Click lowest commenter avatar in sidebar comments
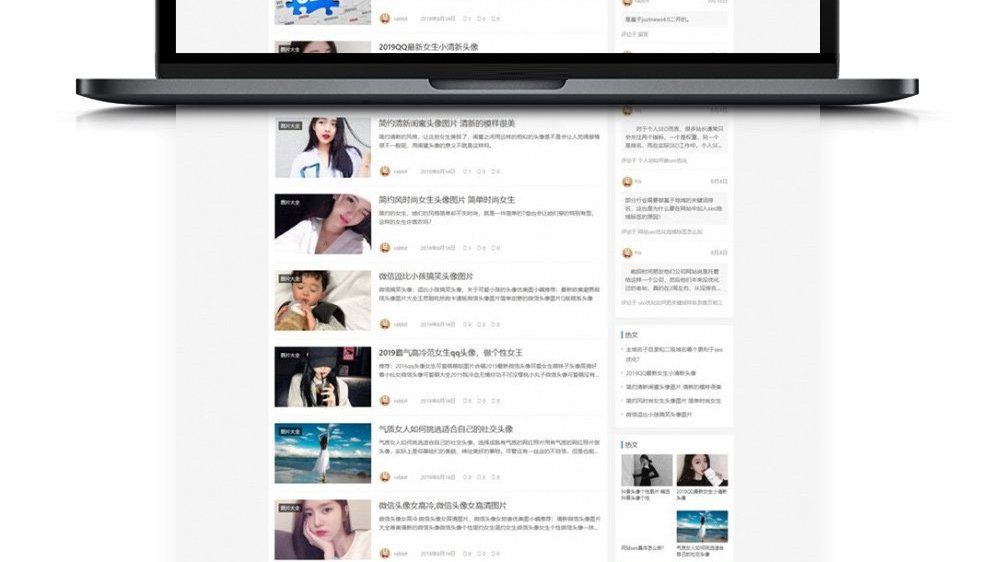This screenshot has height=562, width=1000. [627, 253]
